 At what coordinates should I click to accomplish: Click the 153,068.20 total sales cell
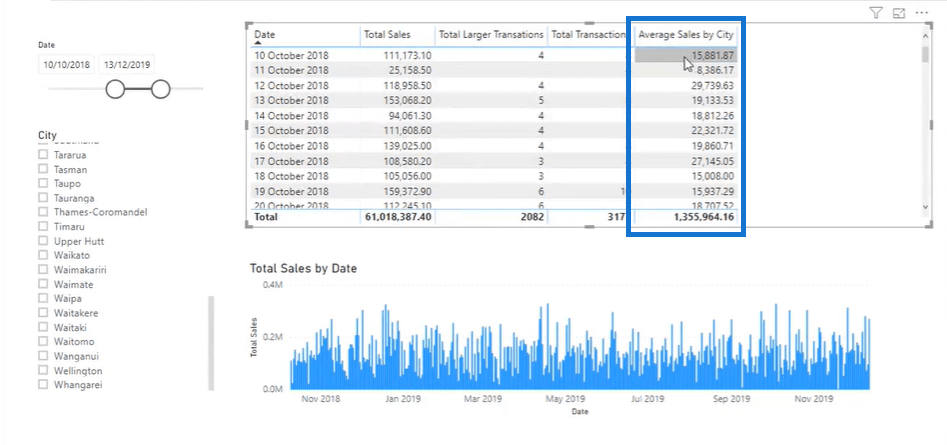pos(408,101)
